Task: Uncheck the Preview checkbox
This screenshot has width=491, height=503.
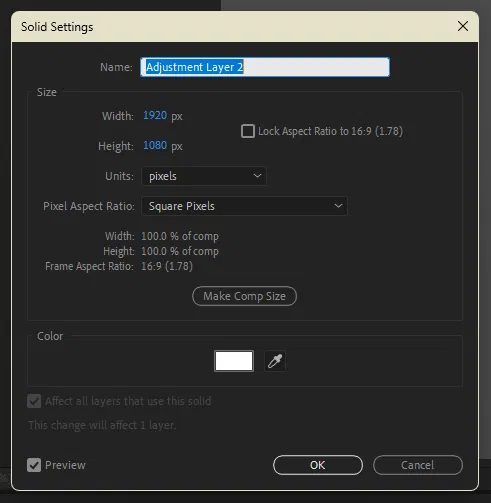Action: point(34,465)
